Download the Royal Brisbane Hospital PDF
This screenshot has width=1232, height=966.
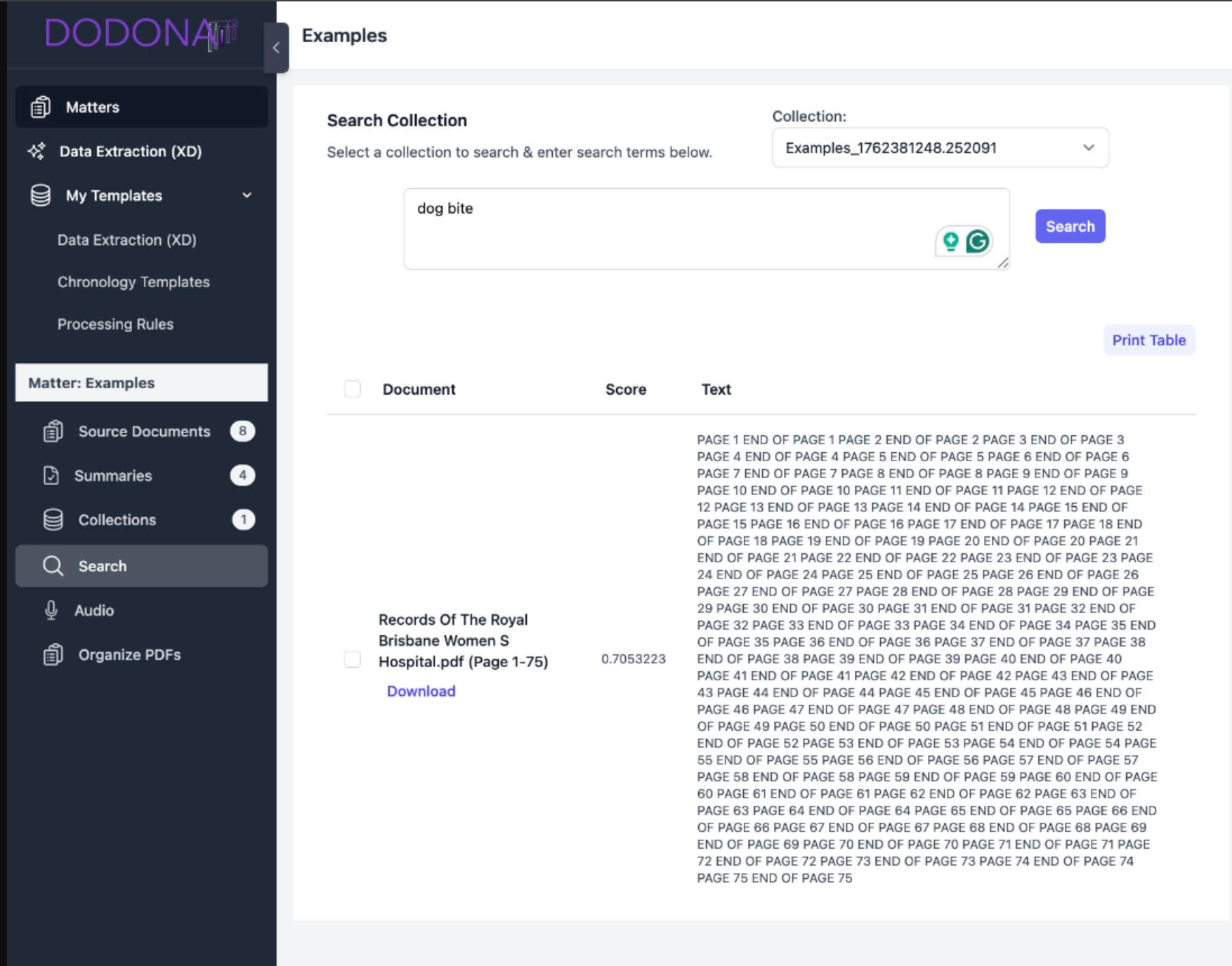click(x=421, y=691)
